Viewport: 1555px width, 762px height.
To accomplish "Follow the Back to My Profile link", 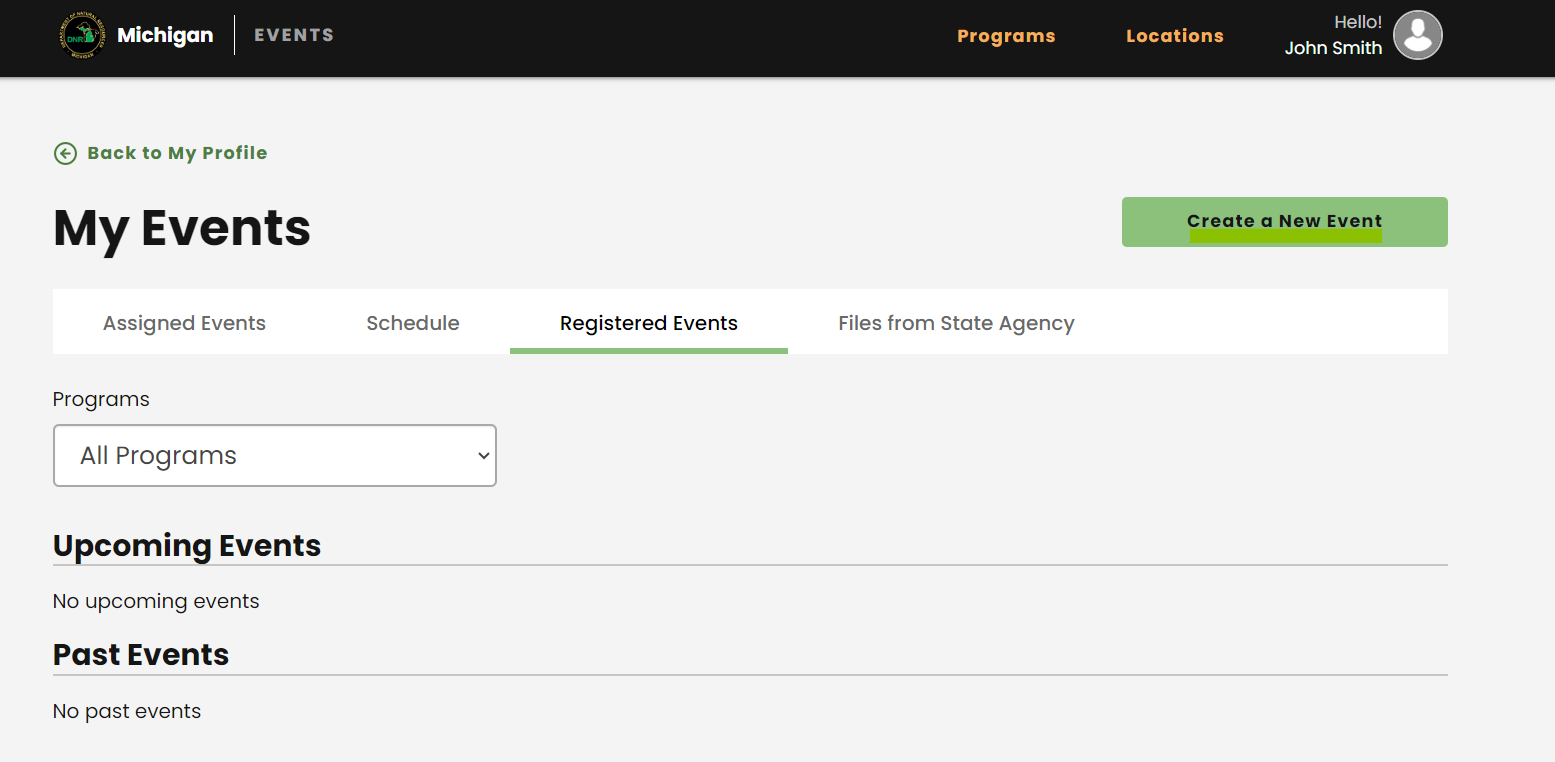I will (177, 153).
